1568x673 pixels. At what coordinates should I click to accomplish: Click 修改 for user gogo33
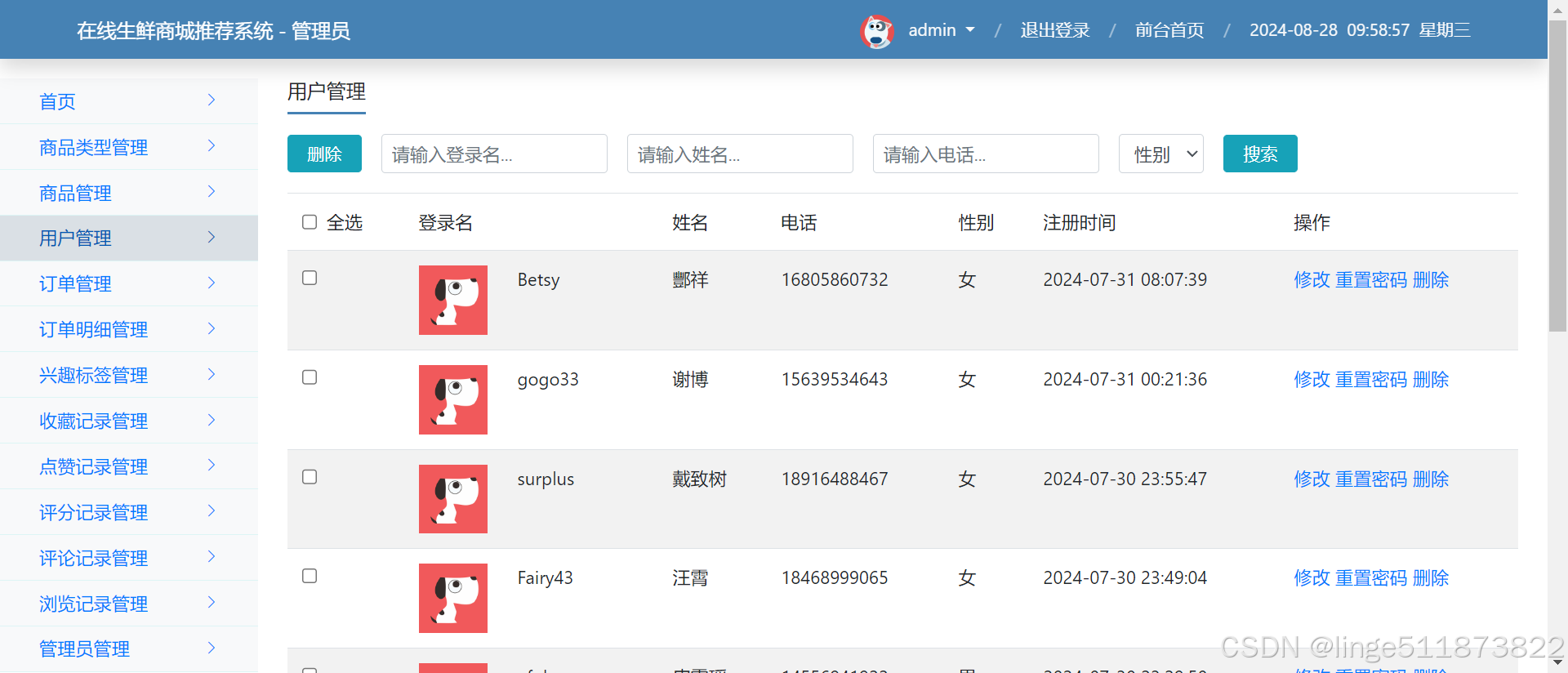click(1312, 379)
